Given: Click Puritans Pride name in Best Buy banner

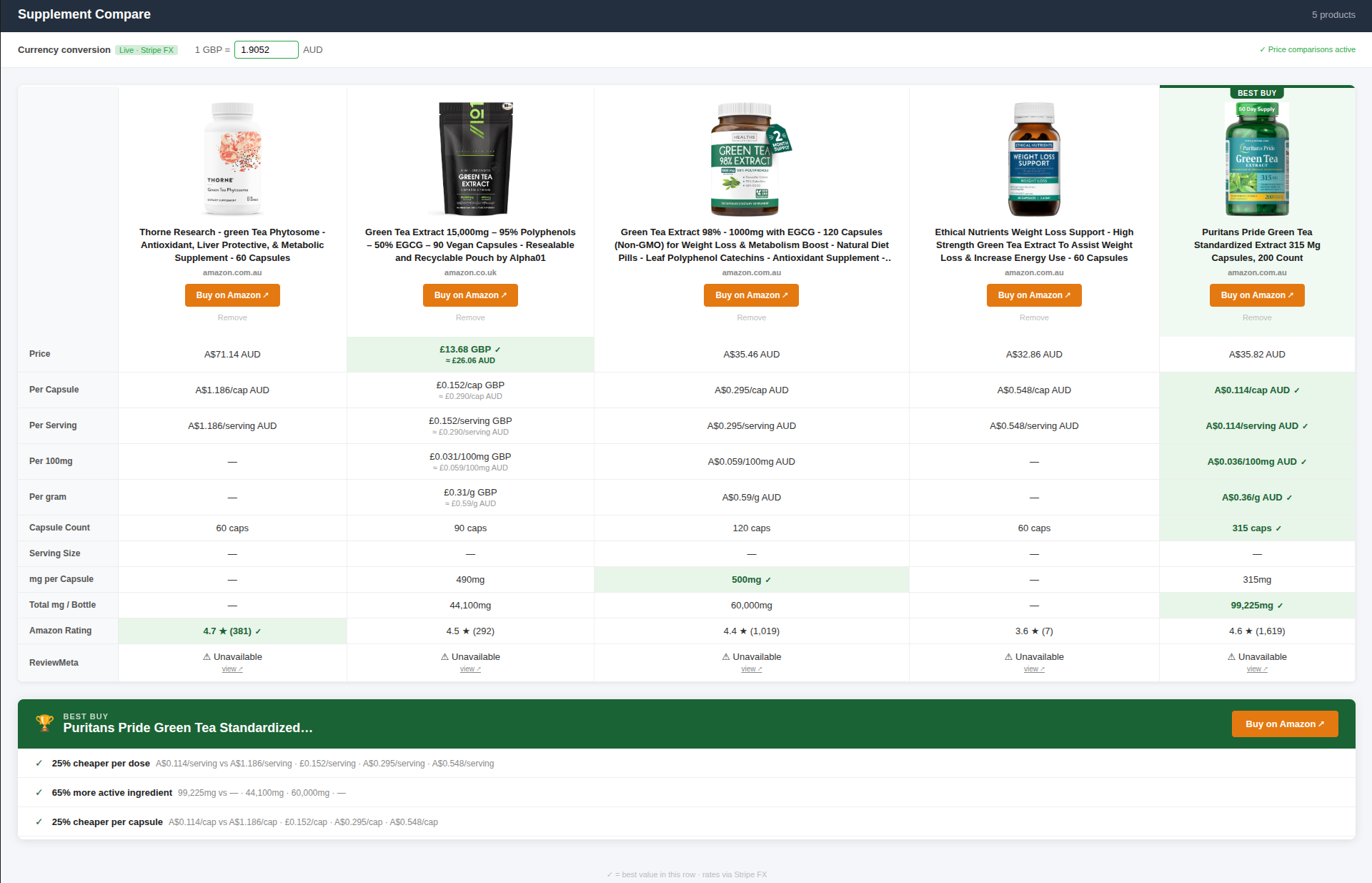Looking at the screenshot, I should (x=187, y=728).
